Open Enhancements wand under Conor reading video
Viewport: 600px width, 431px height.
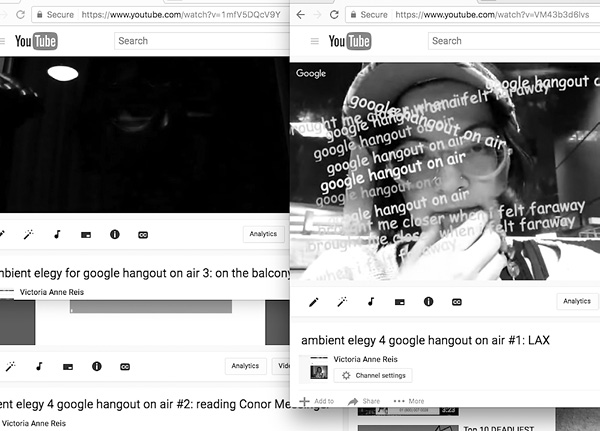10,367
